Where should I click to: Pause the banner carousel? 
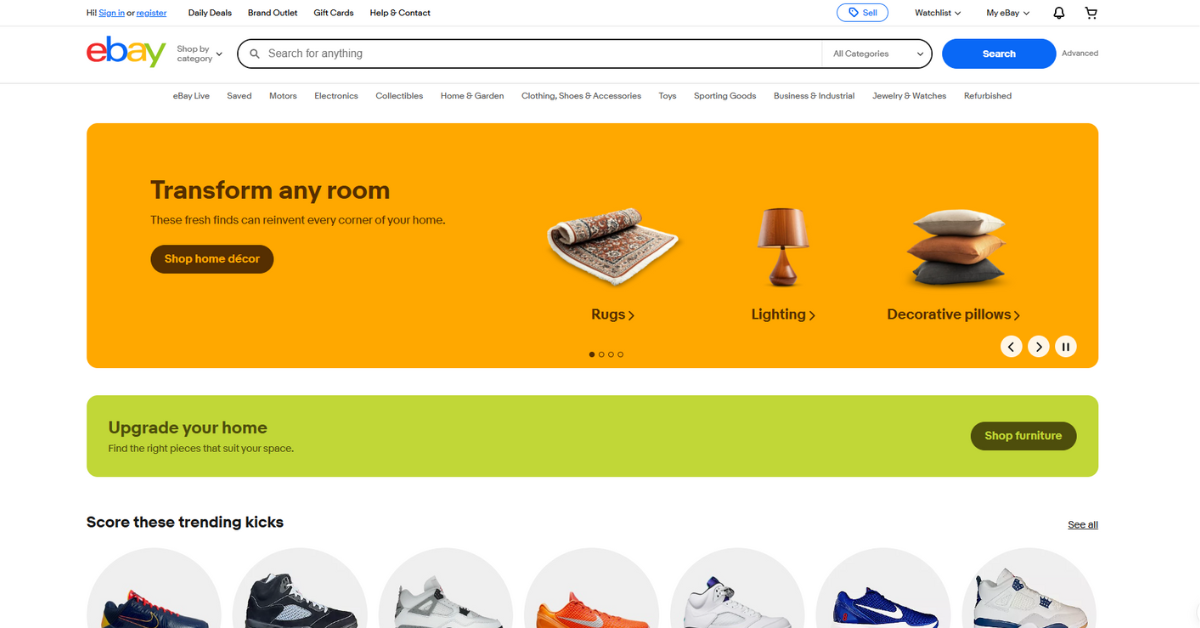(1066, 347)
